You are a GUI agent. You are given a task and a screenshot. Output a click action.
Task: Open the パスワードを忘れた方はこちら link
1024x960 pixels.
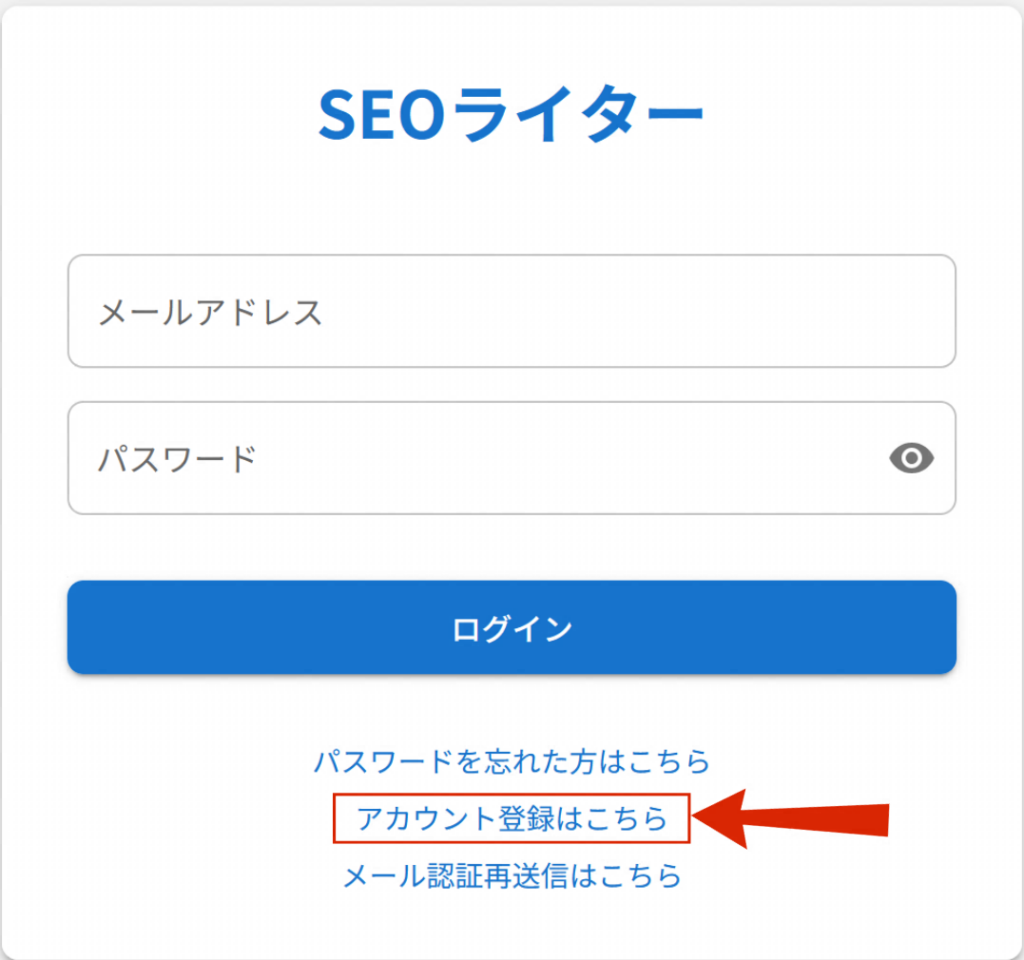coord(512,761)
